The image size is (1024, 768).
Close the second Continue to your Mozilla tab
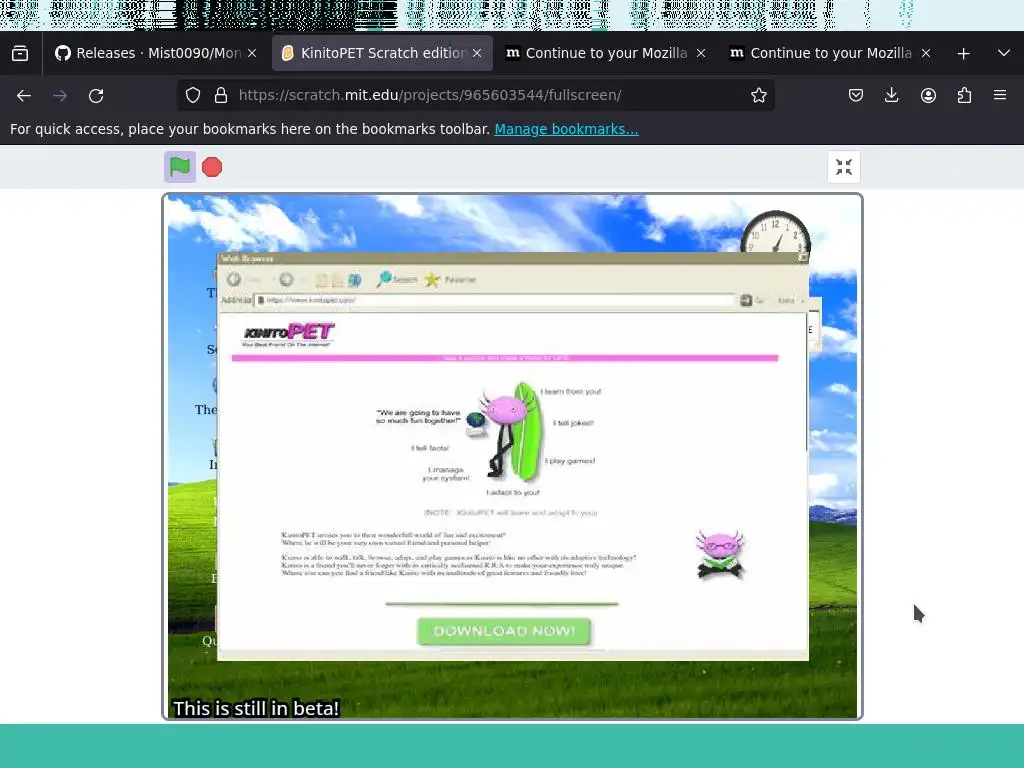(926, 53)
